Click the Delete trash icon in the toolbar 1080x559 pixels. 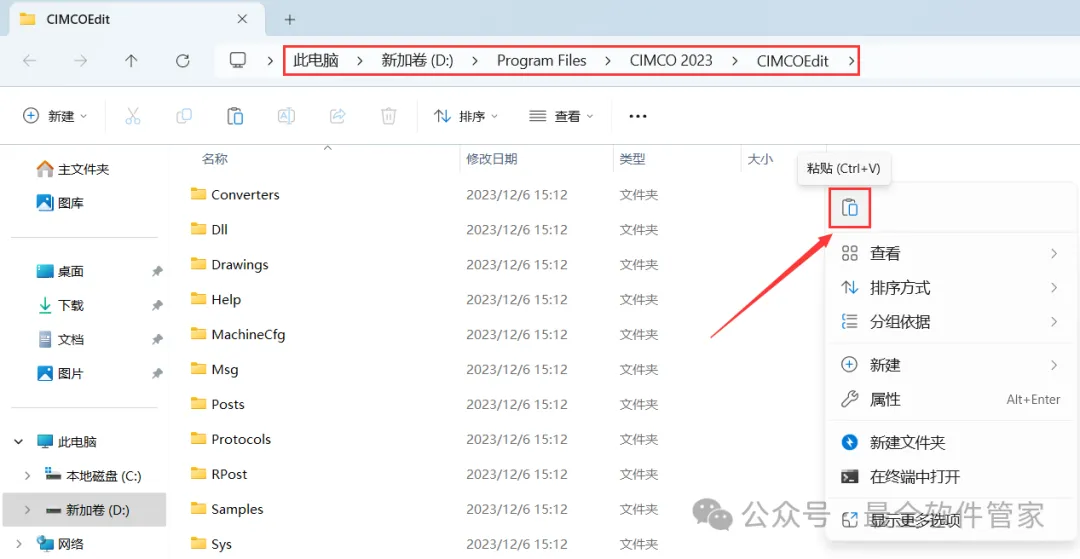click(388, 116)
